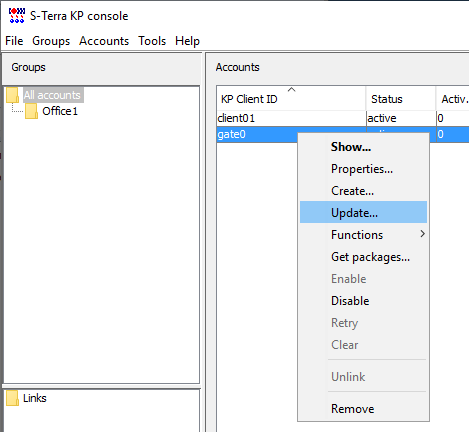
Task: Click the S-Terra KP console app icon
Action: 17,16
